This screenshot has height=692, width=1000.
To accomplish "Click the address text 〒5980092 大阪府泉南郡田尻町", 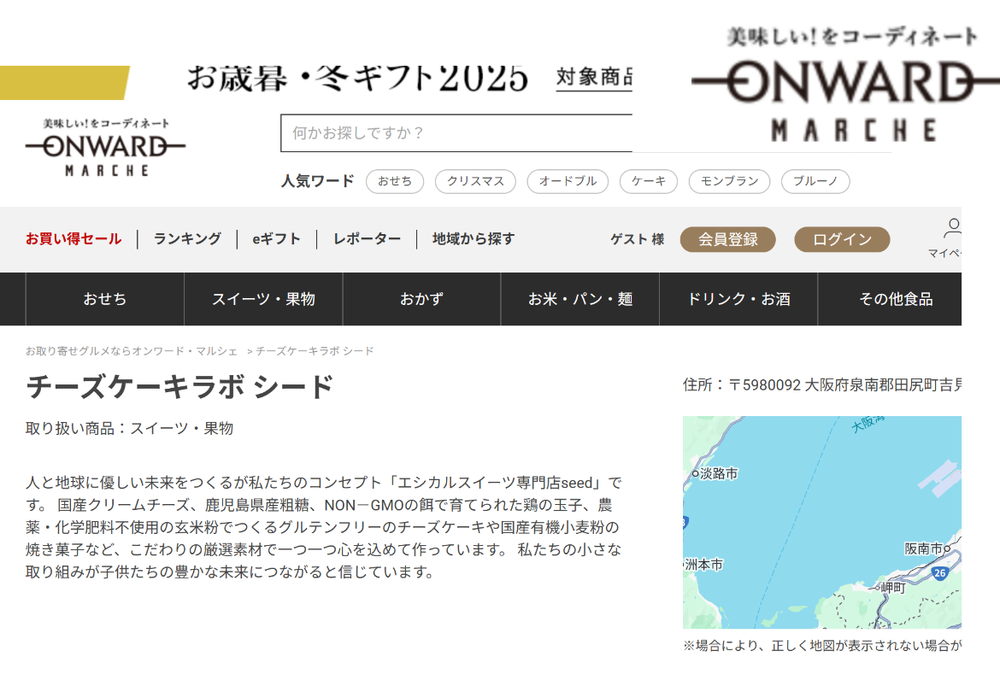I will tap(844, 385).
